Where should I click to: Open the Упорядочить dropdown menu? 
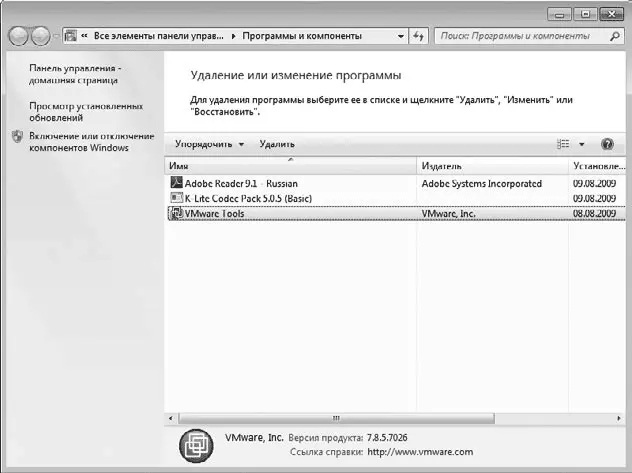coord(209,144)
